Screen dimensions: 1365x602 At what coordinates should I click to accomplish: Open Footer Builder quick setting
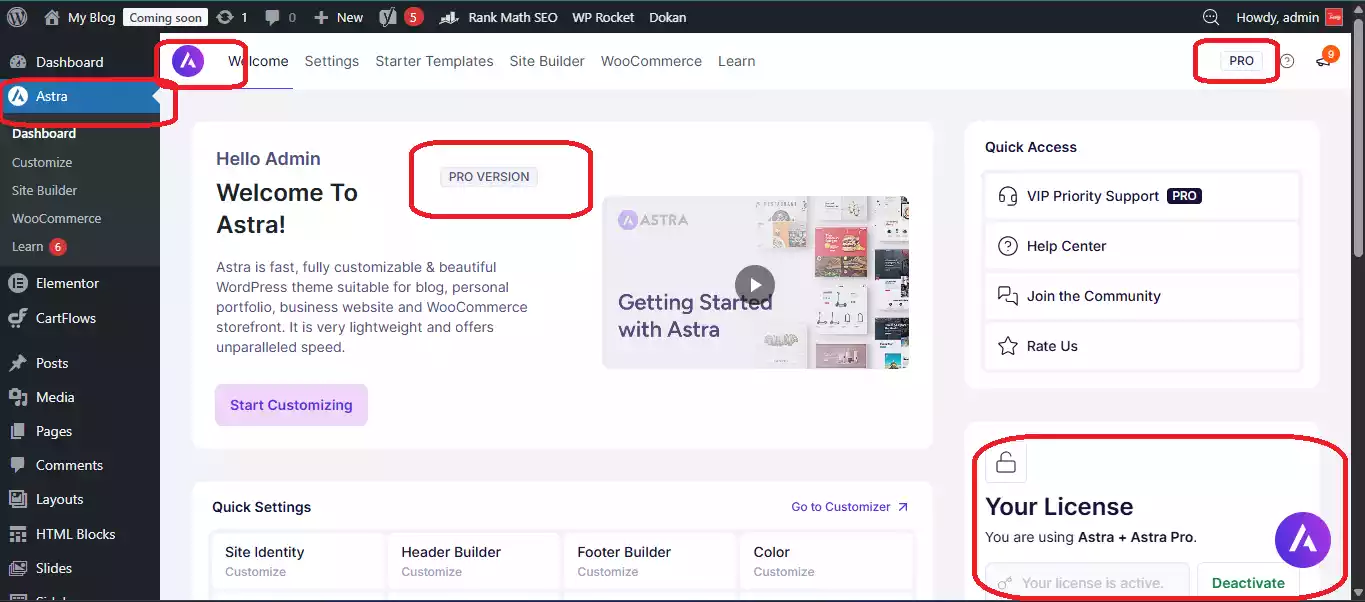[650, 561]
